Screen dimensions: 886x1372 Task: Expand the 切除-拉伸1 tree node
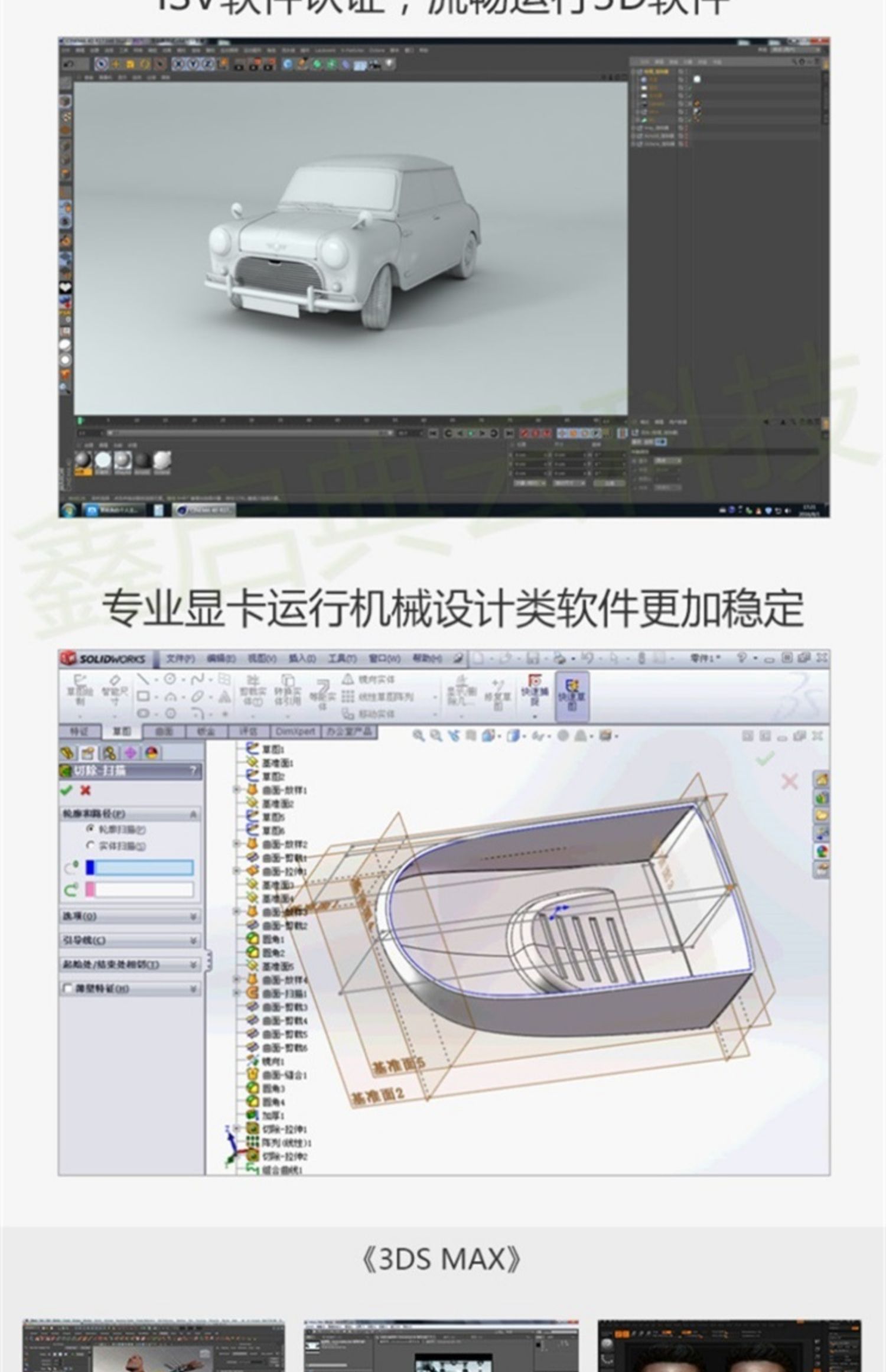237,1128
